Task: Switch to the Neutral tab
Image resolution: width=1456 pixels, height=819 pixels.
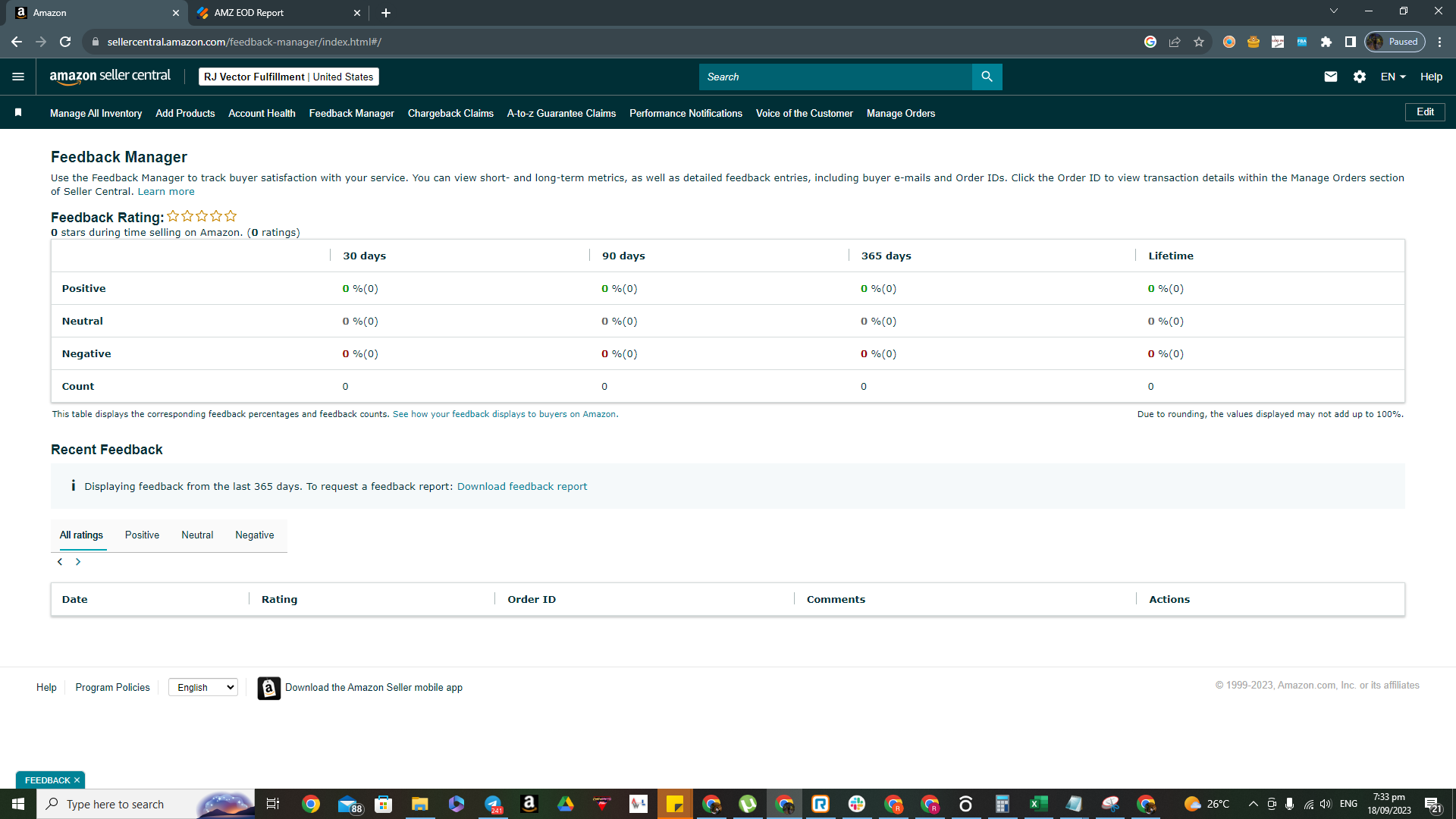Action: [197, 535]
